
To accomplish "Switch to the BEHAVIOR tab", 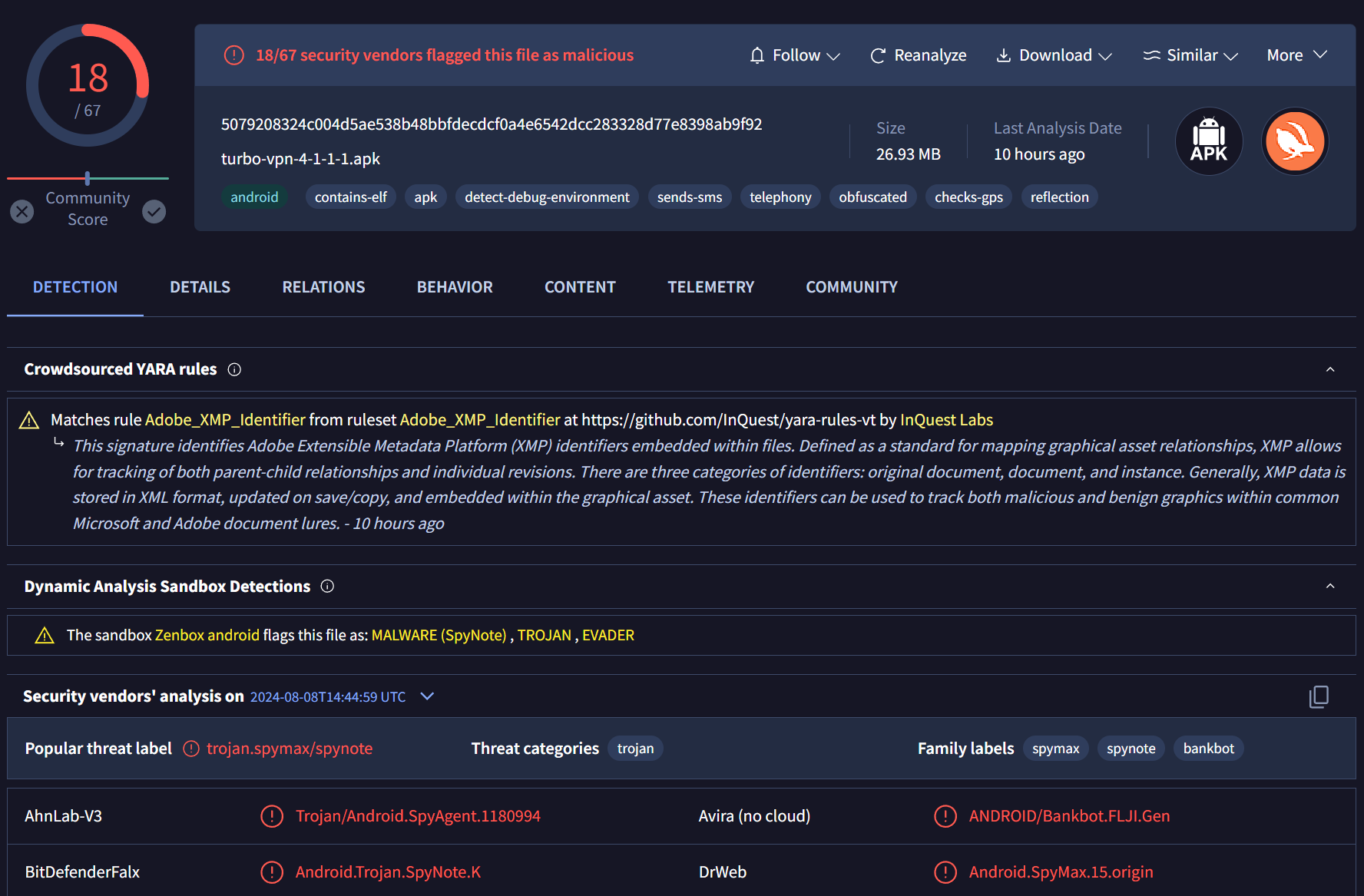I will pos(455,287).
